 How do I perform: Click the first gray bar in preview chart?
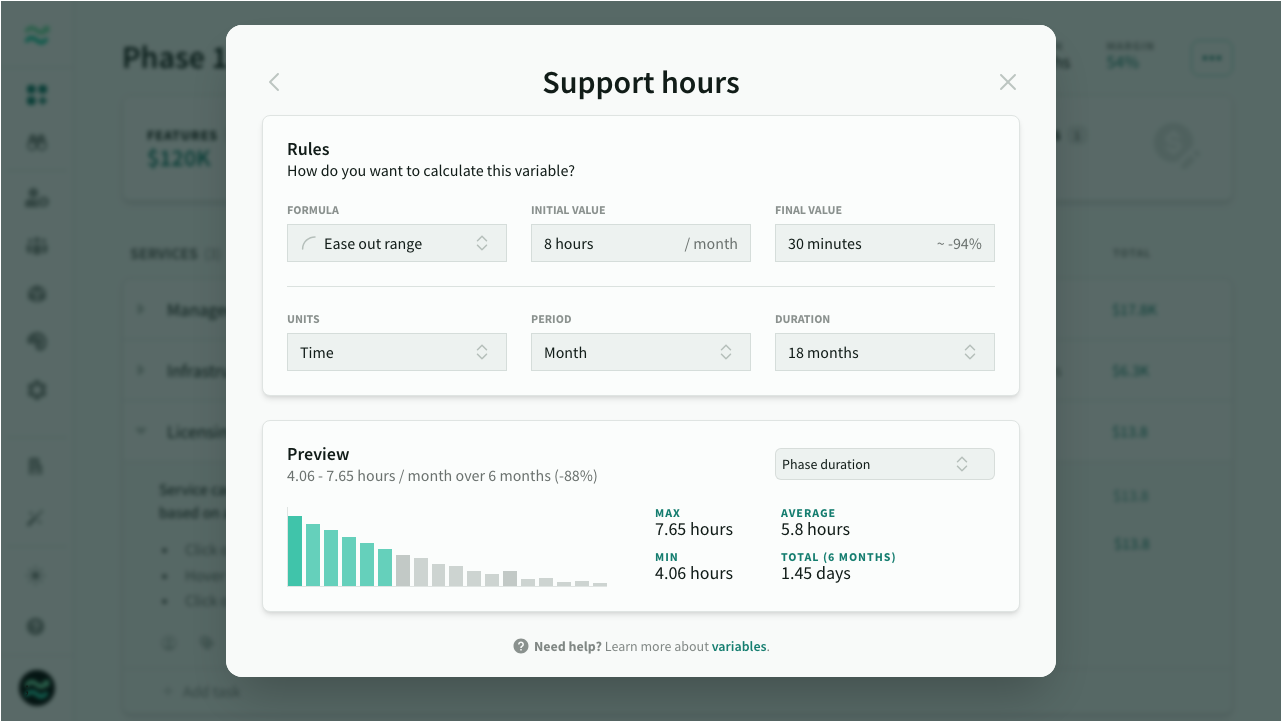(x=403, y=570)
